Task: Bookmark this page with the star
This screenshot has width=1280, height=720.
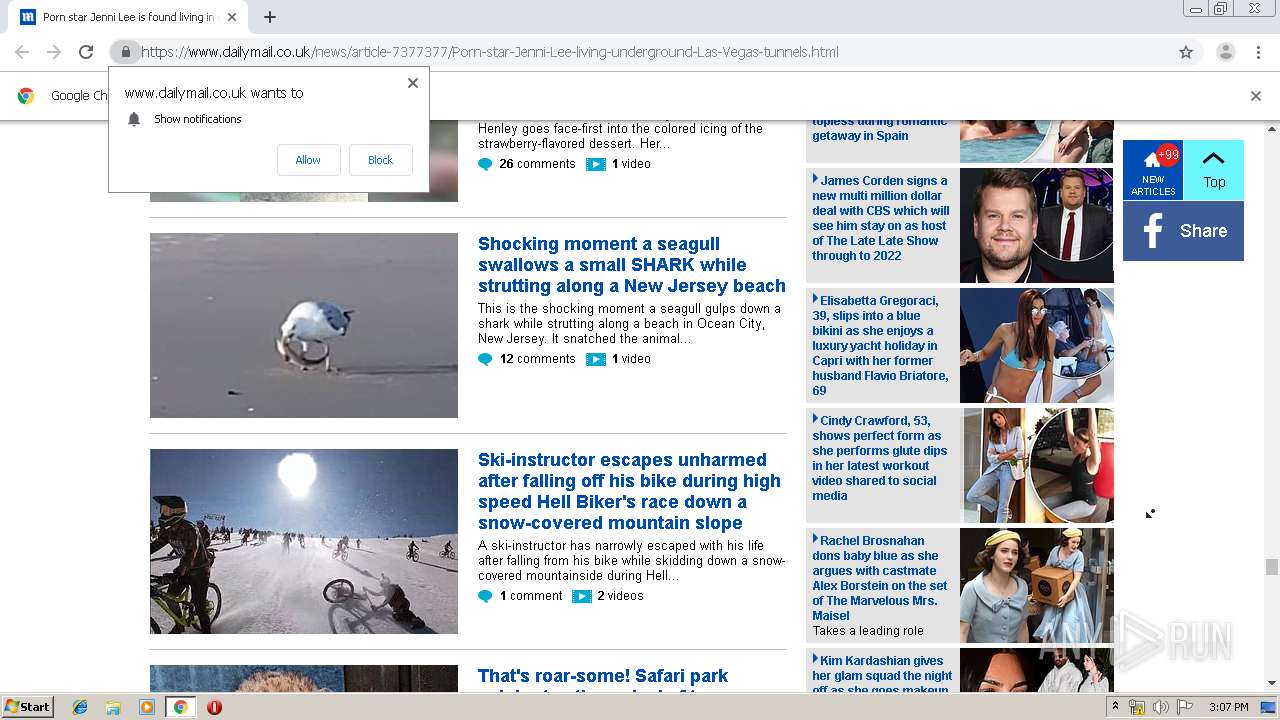Action: (1186, 52)
